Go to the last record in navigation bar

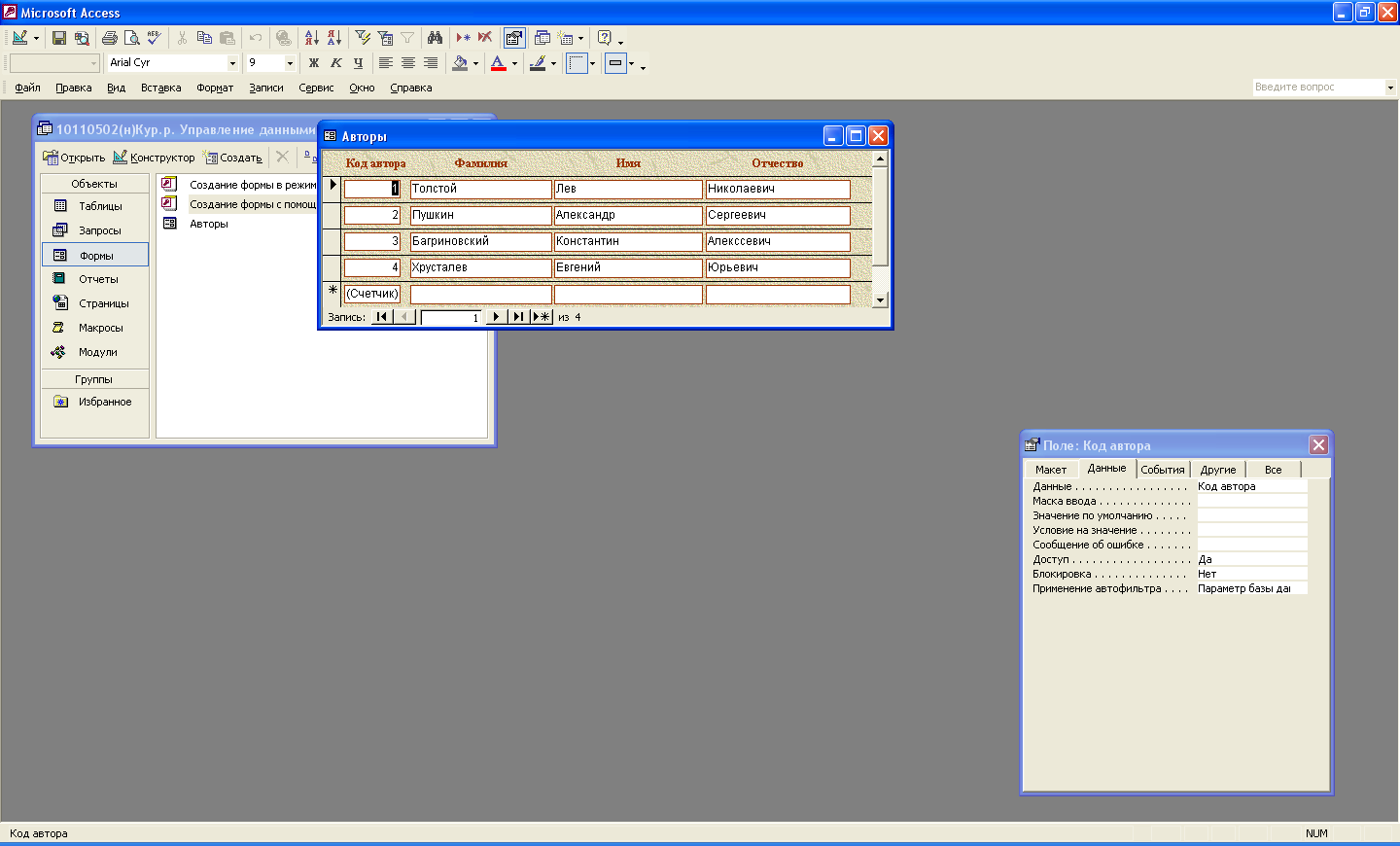tap(518, 317)
